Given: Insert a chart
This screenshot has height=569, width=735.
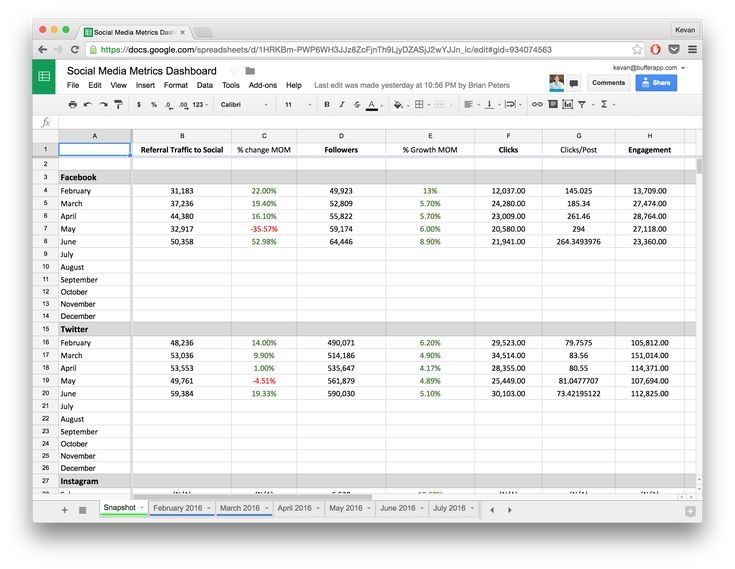Looking at the screenshot, I should pyautogui.click(x=568, y=104).
